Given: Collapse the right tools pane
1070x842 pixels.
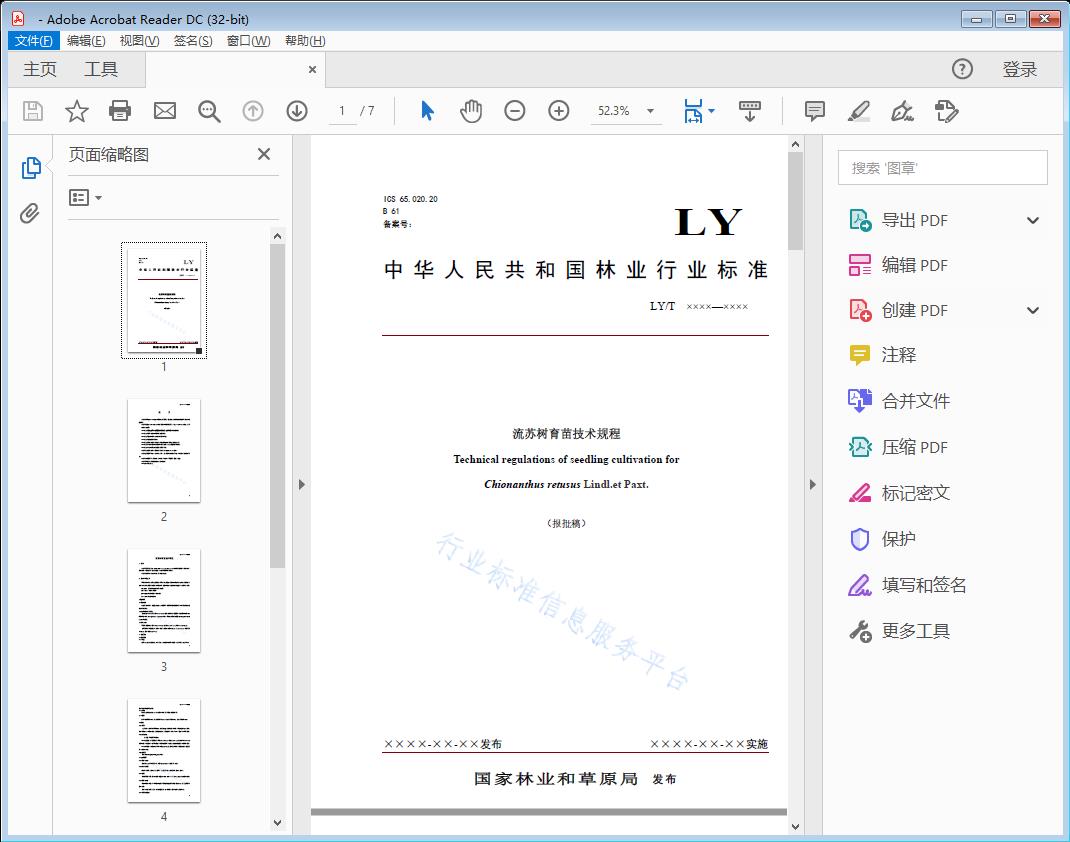Looking at the screenshot, I should click(812, 485).
